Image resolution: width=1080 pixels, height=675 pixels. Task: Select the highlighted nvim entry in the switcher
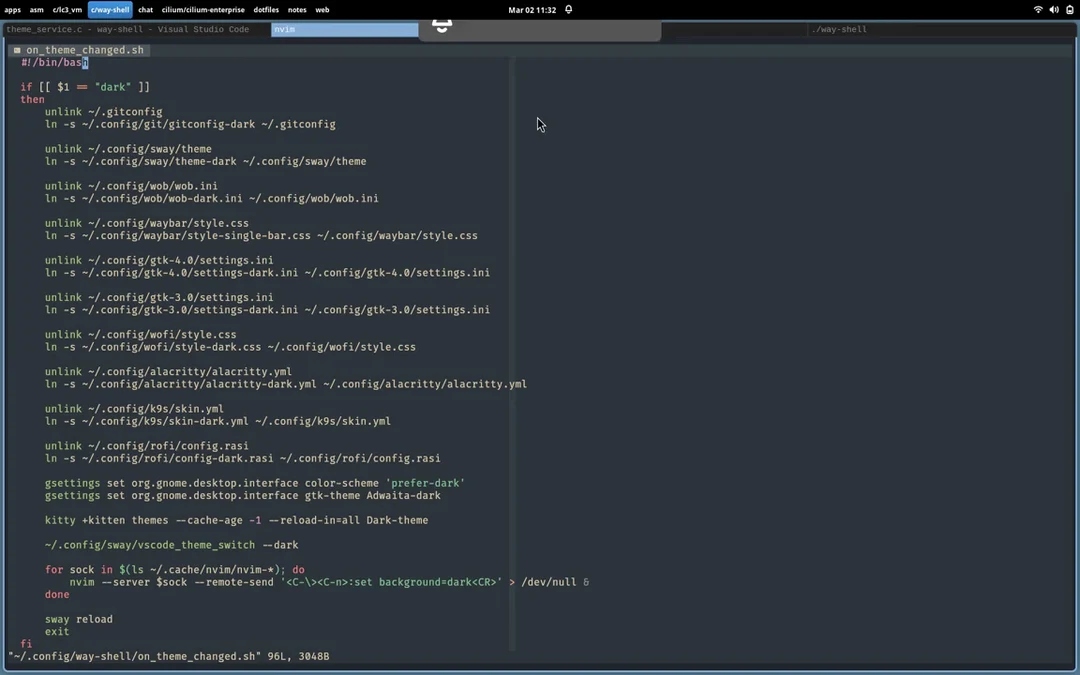[x=344, y=29]
